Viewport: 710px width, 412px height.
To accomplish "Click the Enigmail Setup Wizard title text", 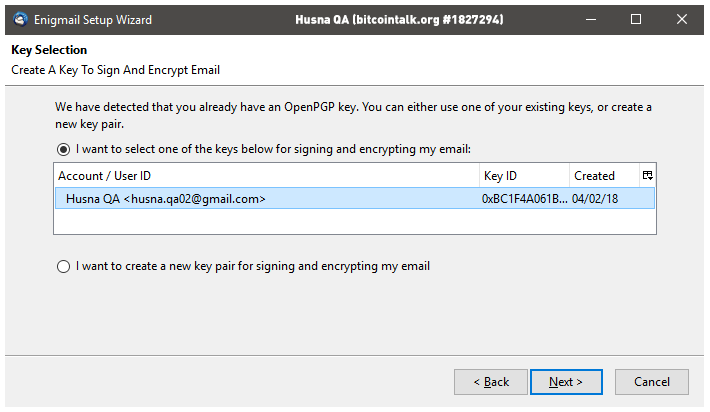I will click(93, 20).
